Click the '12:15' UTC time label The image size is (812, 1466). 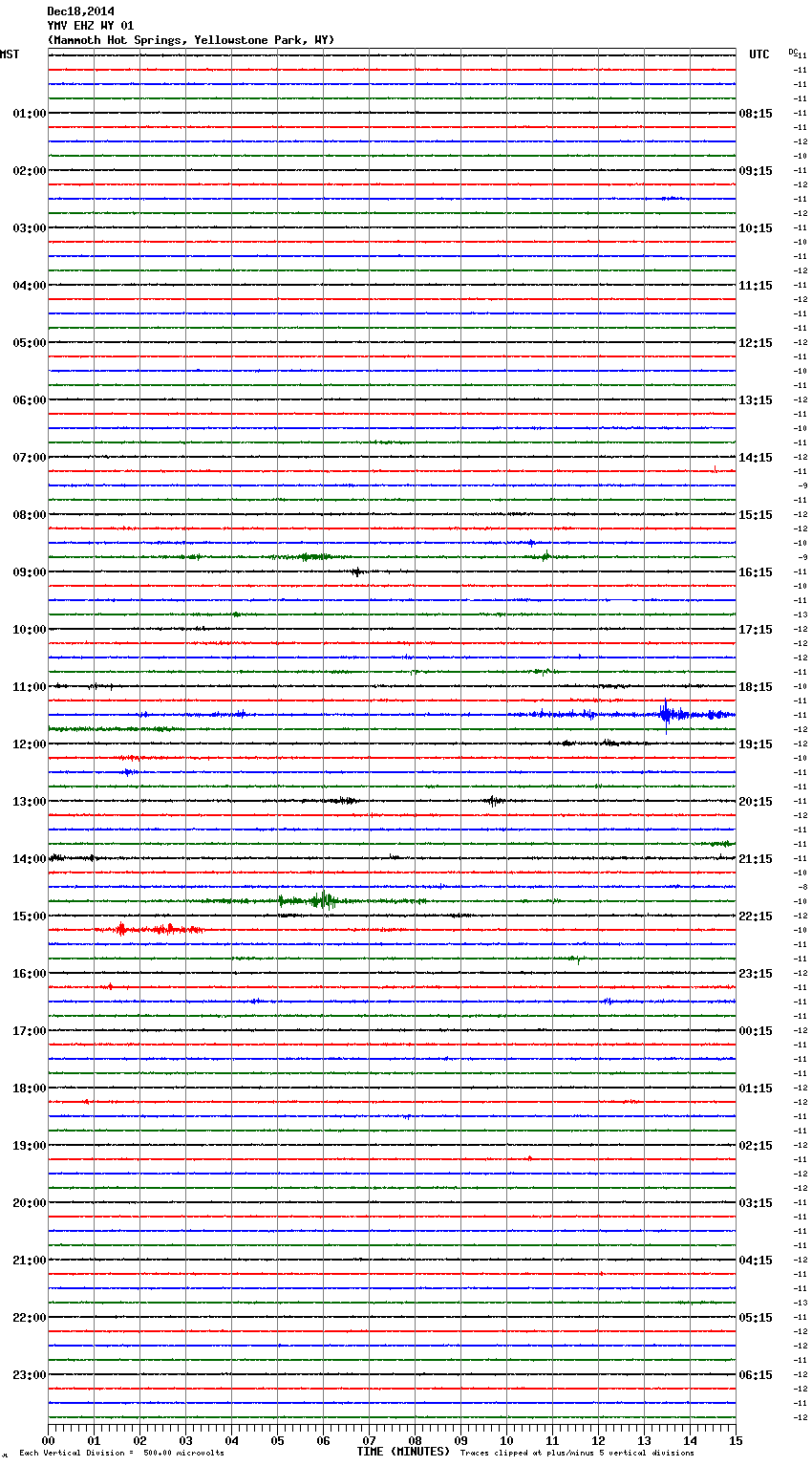point(756,343)
